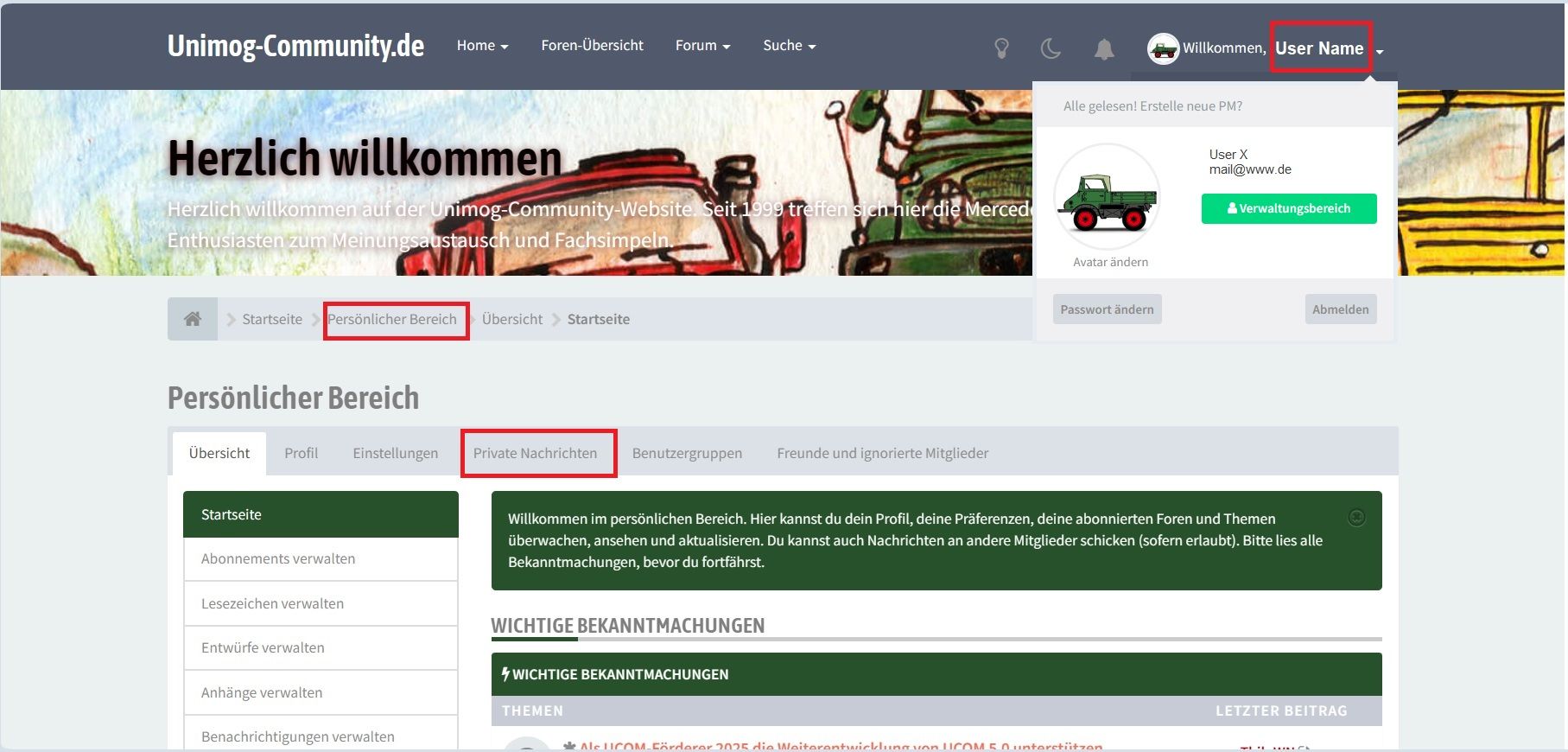
Task: Open Lesezeichen verwalten in sidebar
Action: point(272,603)
